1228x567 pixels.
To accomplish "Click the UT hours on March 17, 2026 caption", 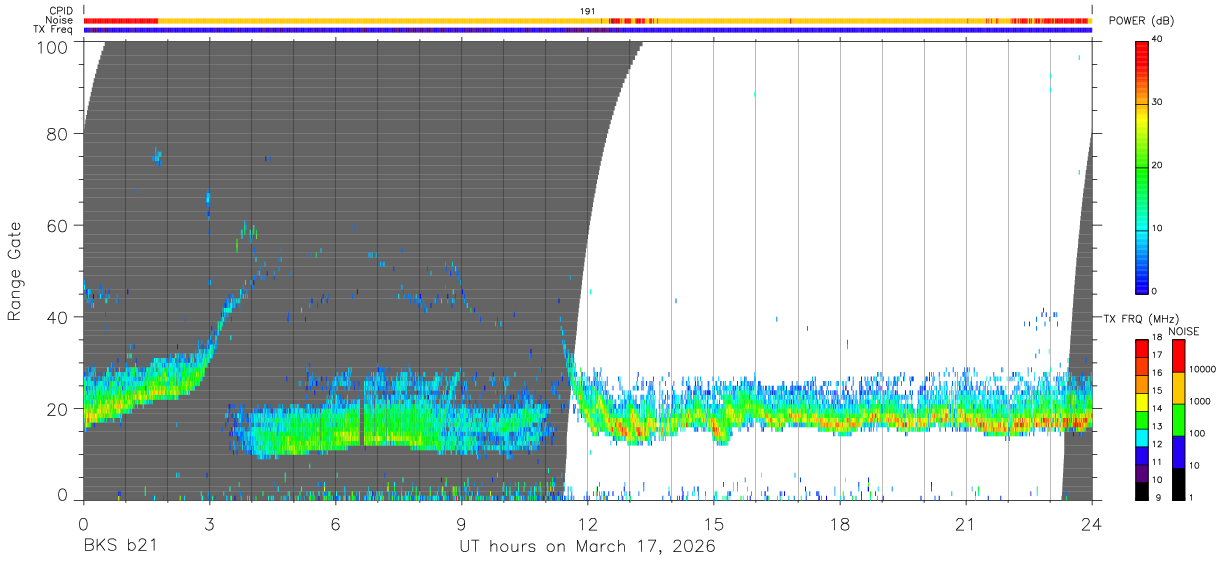I will click(587, 547).
